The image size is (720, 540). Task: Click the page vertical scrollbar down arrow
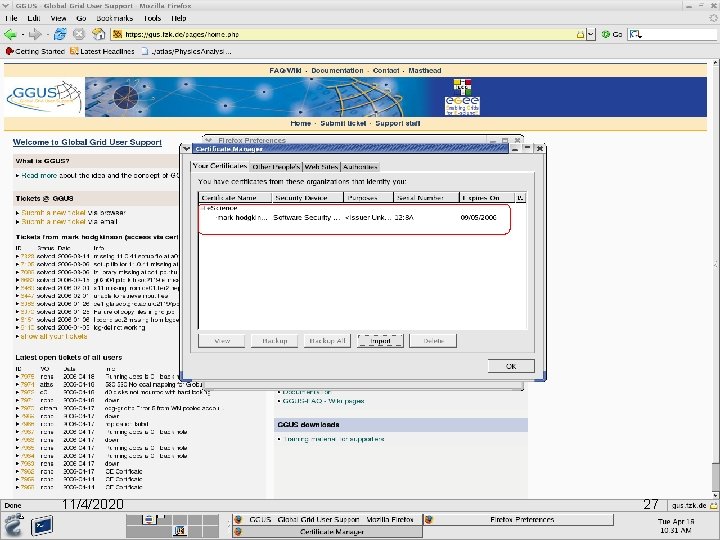(716, 495)
